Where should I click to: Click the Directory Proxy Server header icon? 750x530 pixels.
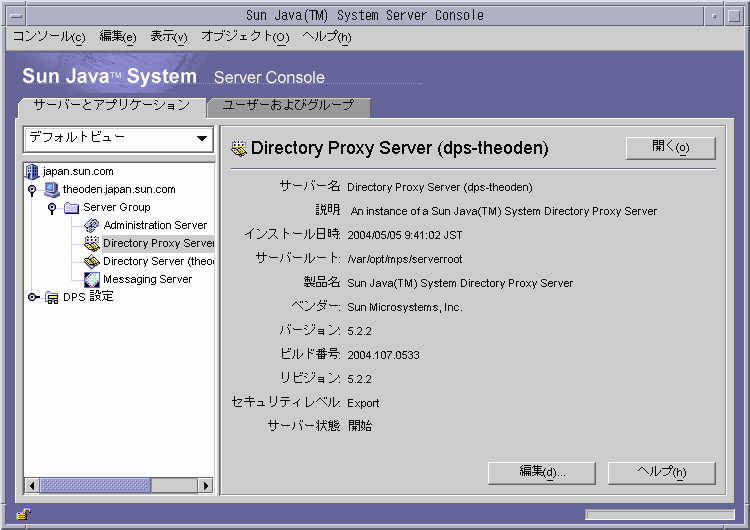pyautogui.click(x=239, y=149)
